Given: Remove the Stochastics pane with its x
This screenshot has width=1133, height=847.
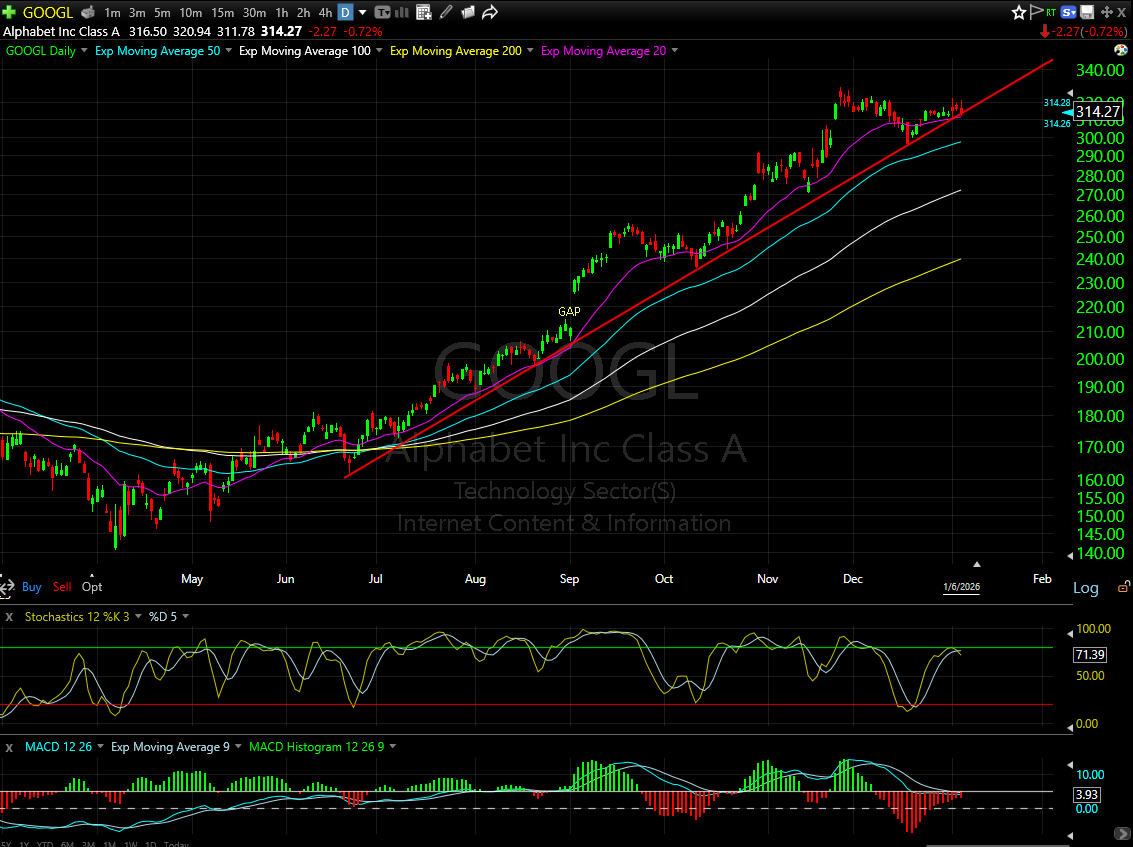Looking at the screenshot, I should tap(9, 617).
